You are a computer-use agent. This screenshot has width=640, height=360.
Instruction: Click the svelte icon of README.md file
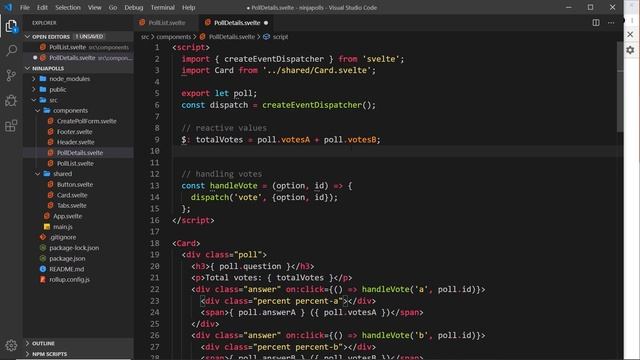point(43,269)
